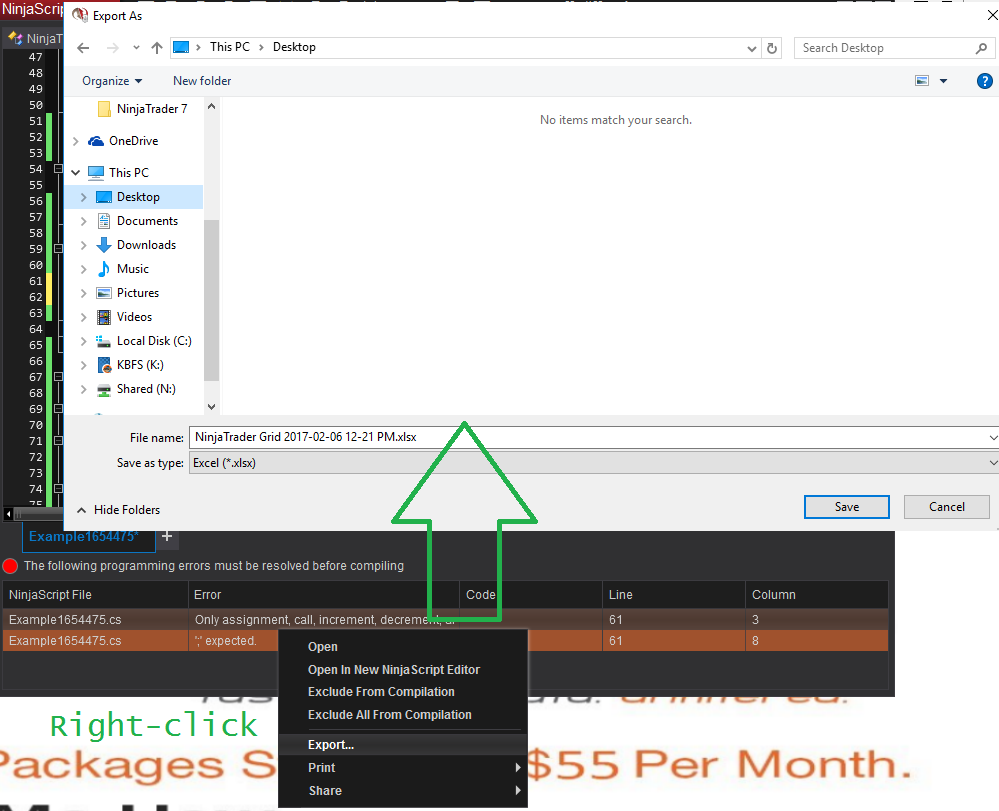
Task: Expand the OneDrive node
Action: coord(76,141)
